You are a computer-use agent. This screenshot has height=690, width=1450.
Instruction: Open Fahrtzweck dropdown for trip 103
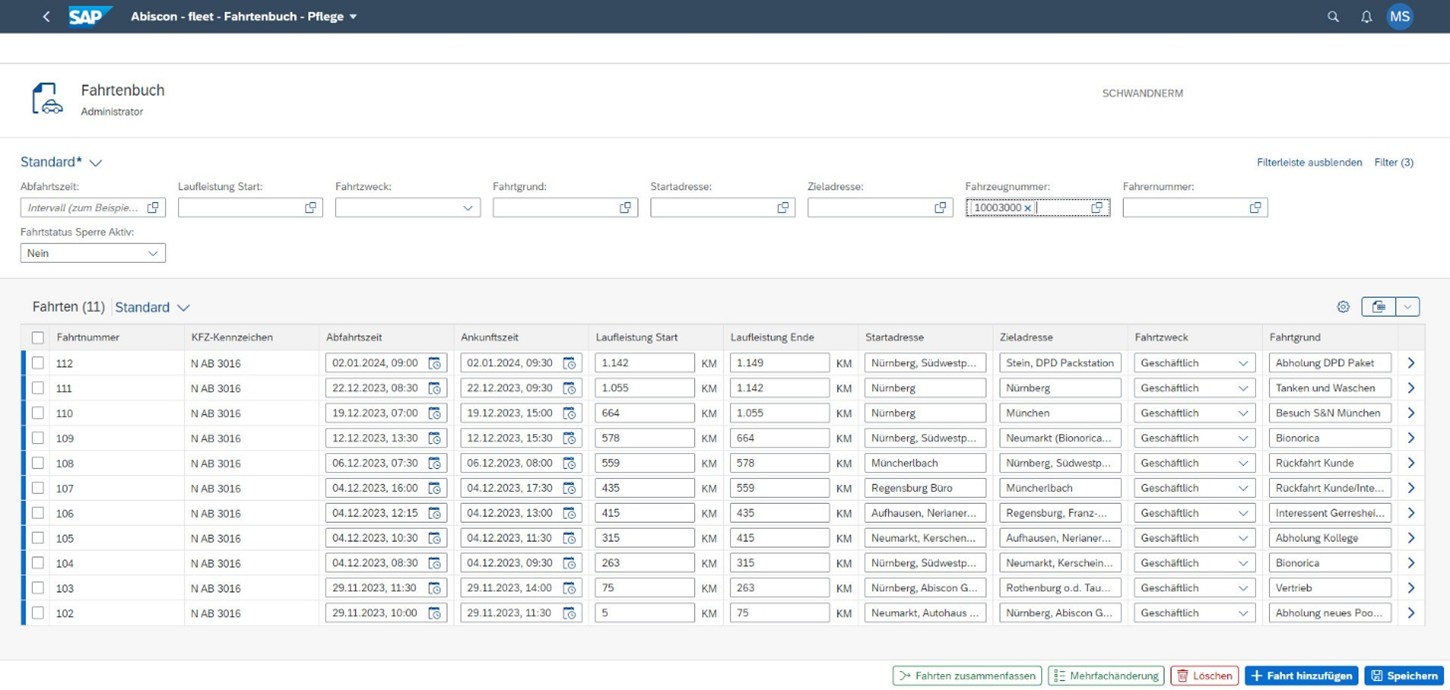coord(1243,588)
